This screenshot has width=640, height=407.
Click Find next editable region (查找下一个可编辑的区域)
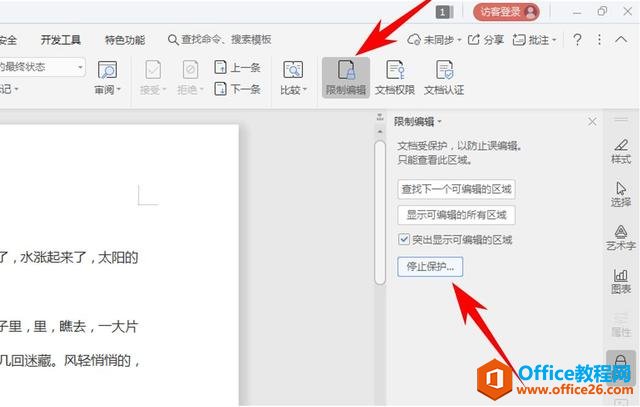(456, 189)
